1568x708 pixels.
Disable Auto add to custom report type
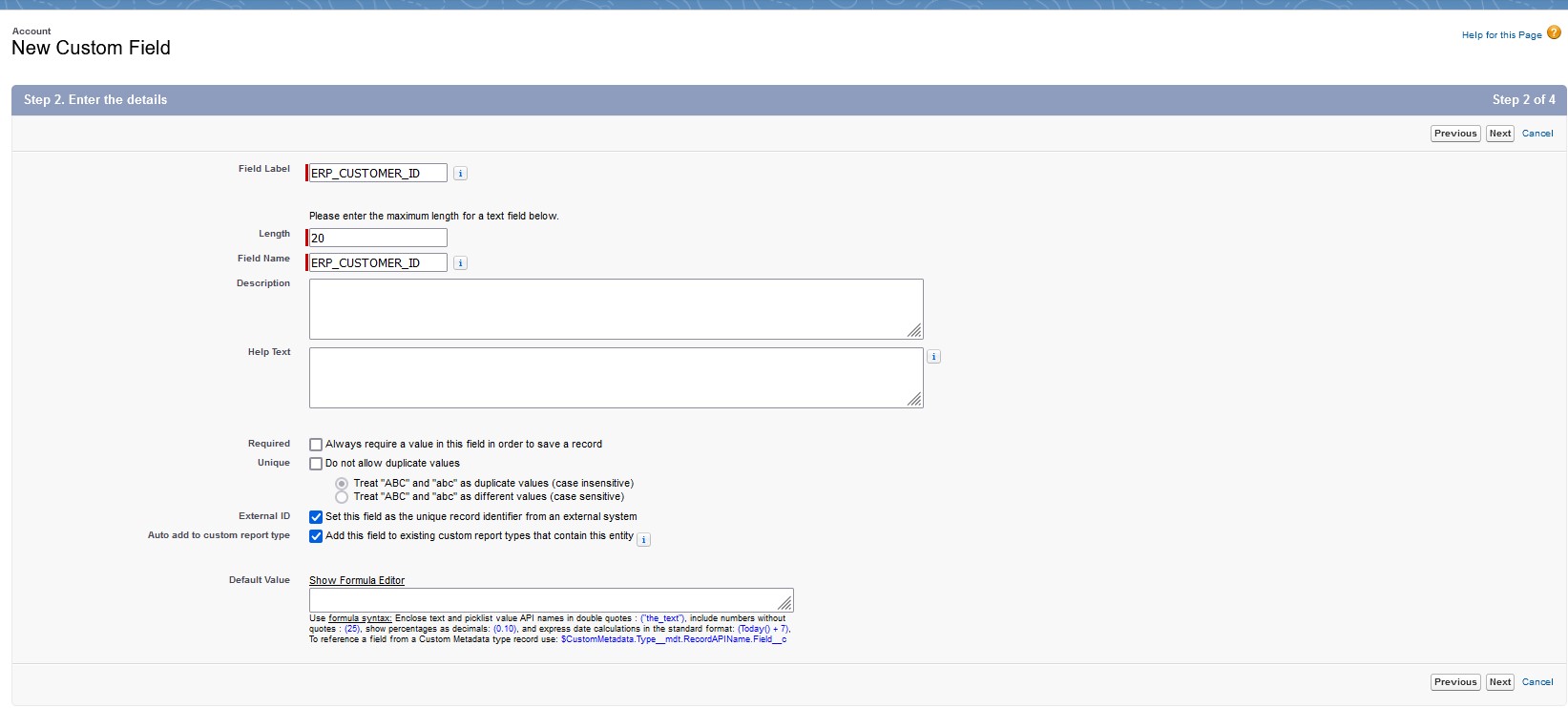pyautogui.click(x=316, y=536)
